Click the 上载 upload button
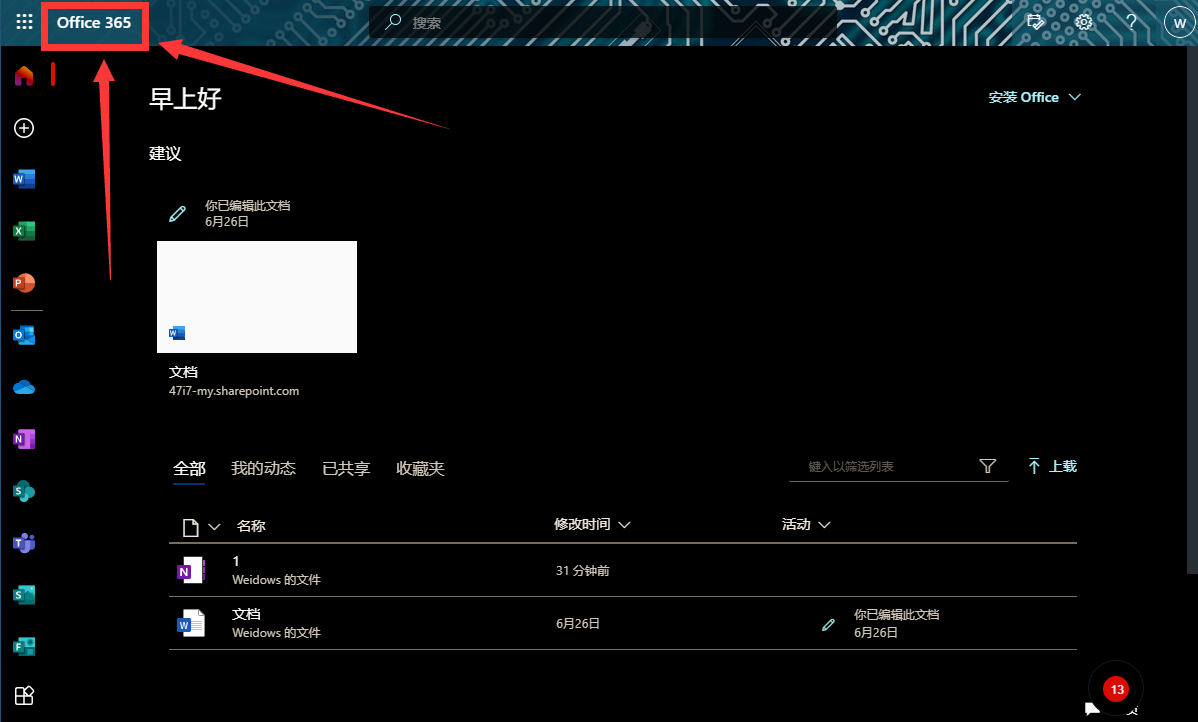Image resolution: width=1198 pixels, height=722 pixels. tap(1053, 466)
